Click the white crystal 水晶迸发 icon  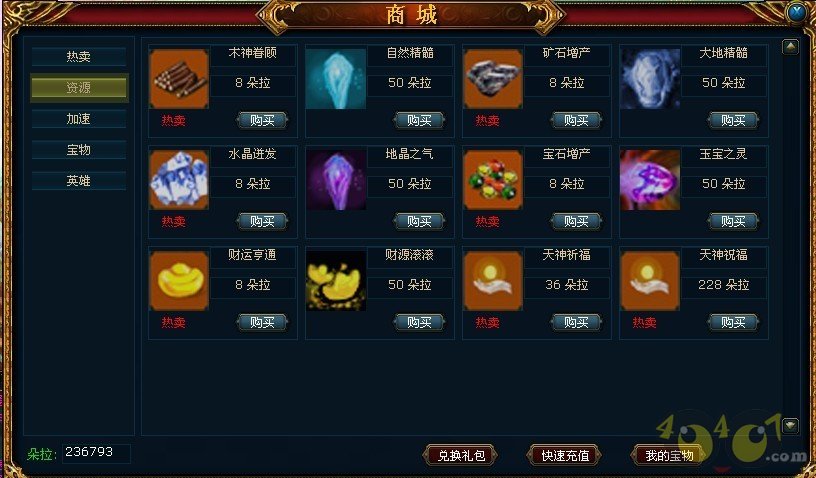tap(179, 180)
